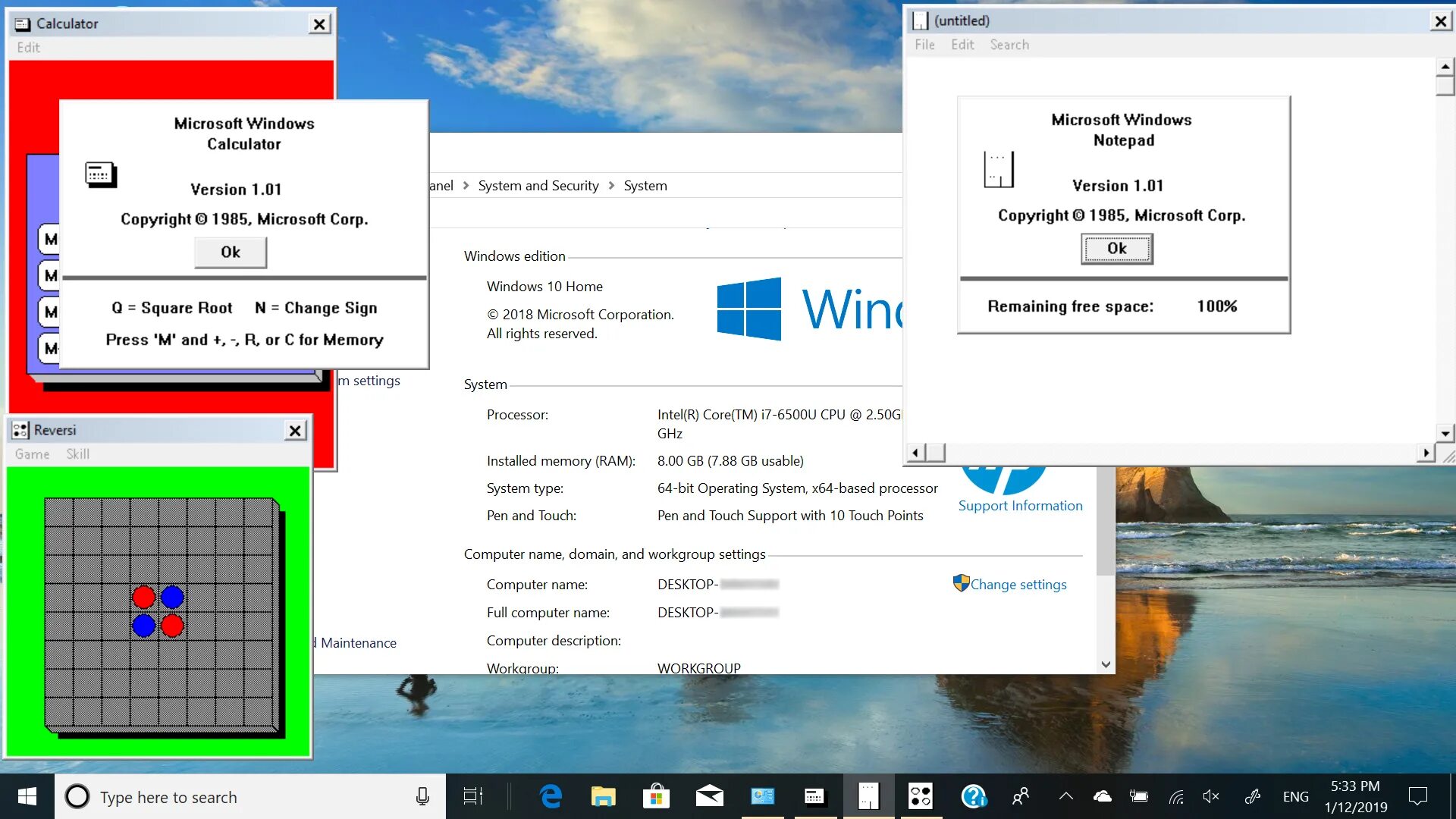The width and height of the screenshot is (1456, 819).
Task: Open the Start menu
Action: click(27, 796)
